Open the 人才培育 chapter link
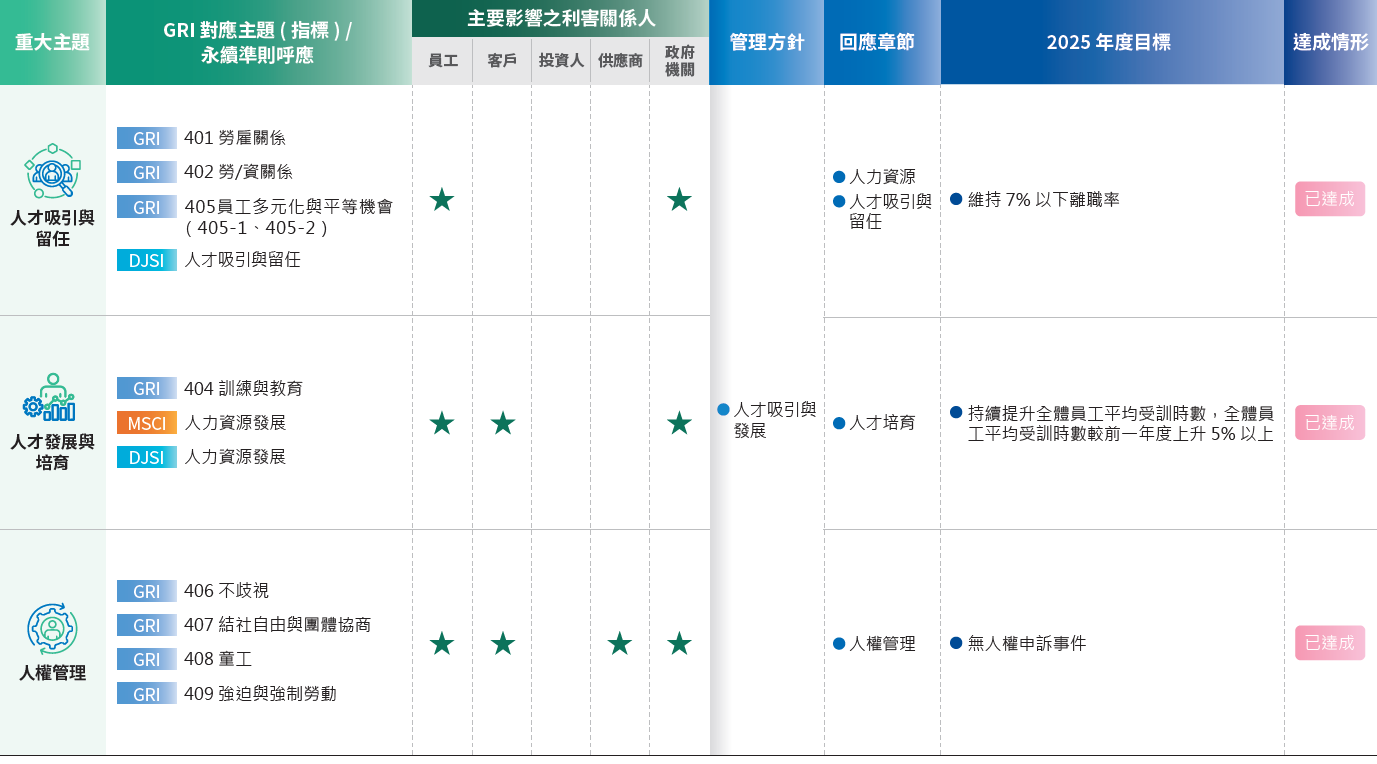 [882, 423]
